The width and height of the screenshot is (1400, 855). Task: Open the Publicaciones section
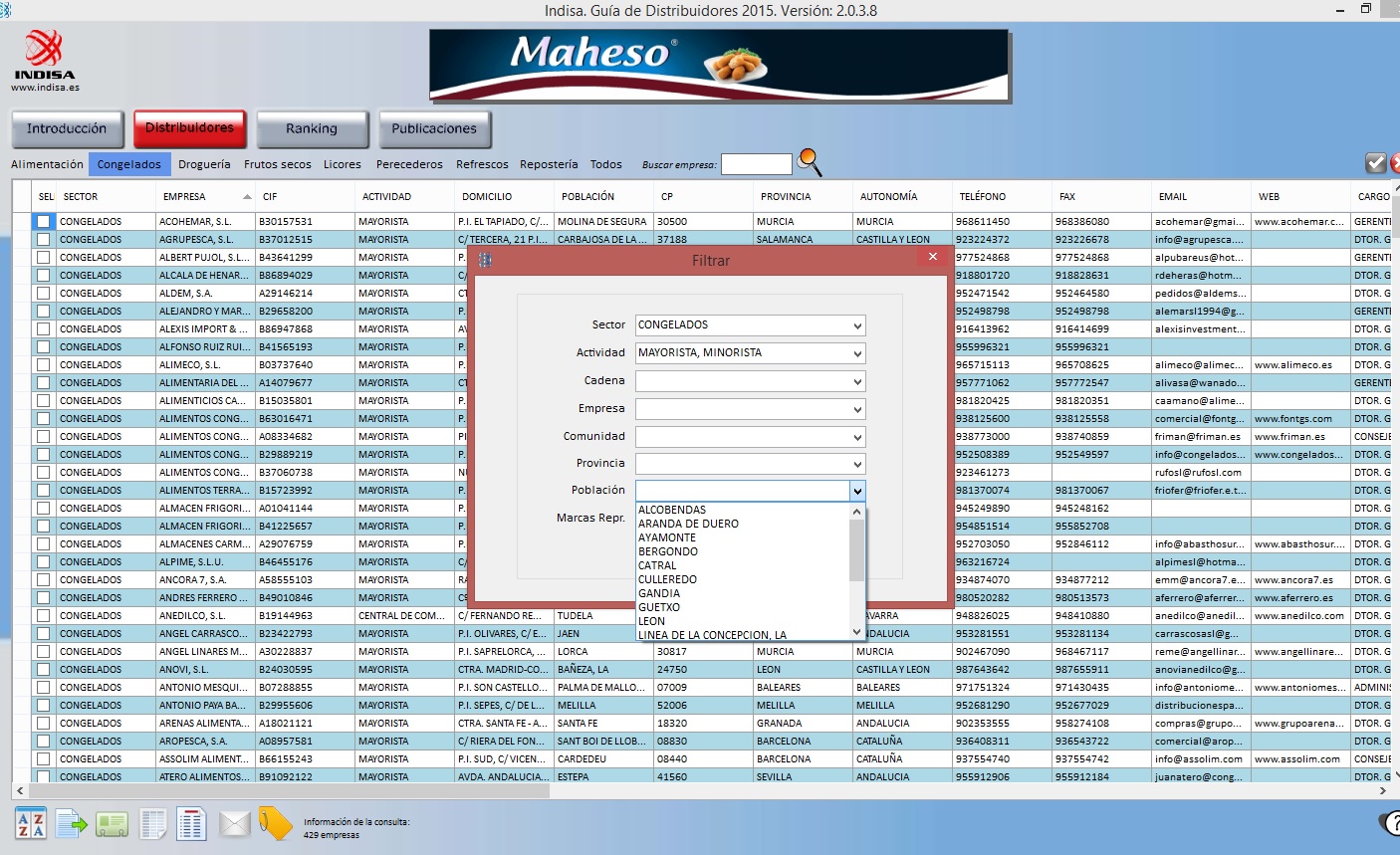(434, 129)
